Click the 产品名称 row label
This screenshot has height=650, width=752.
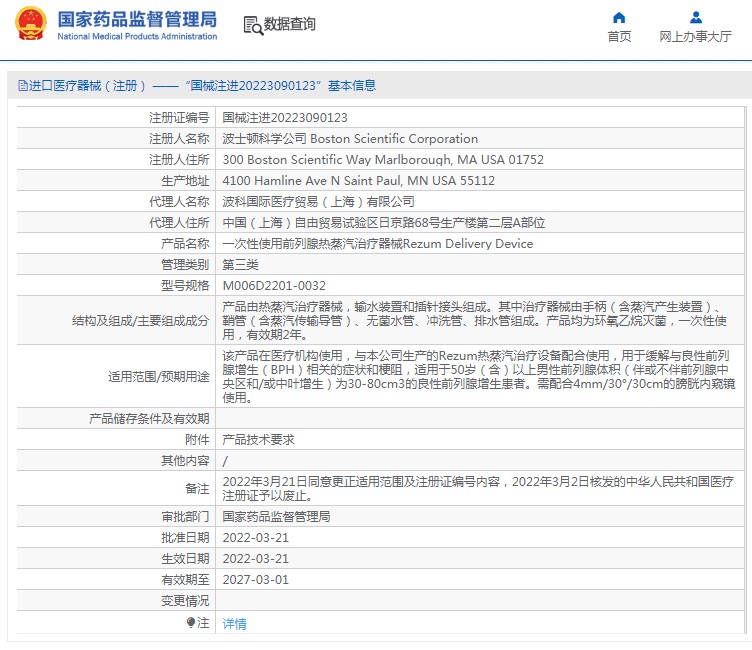click(x=185, y=244)
